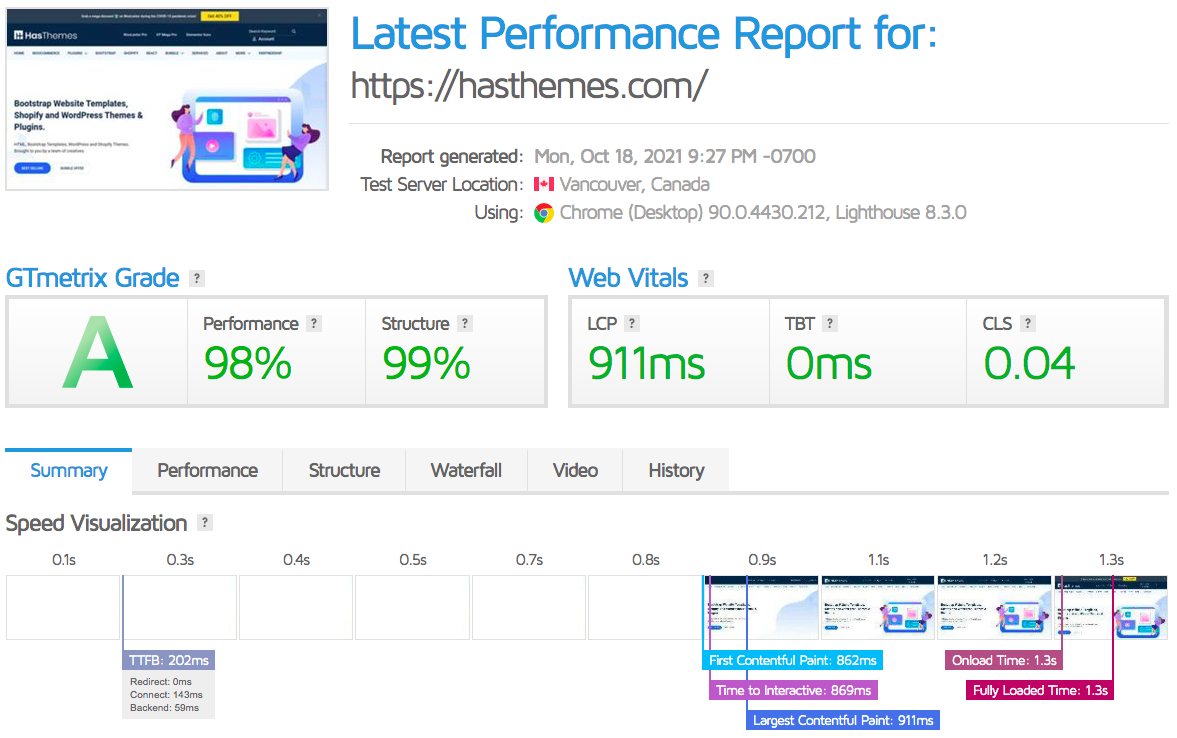Select the Summary tab
Image resolution: width=1177 pixels, height=738 pixels.
click(68, 471)
